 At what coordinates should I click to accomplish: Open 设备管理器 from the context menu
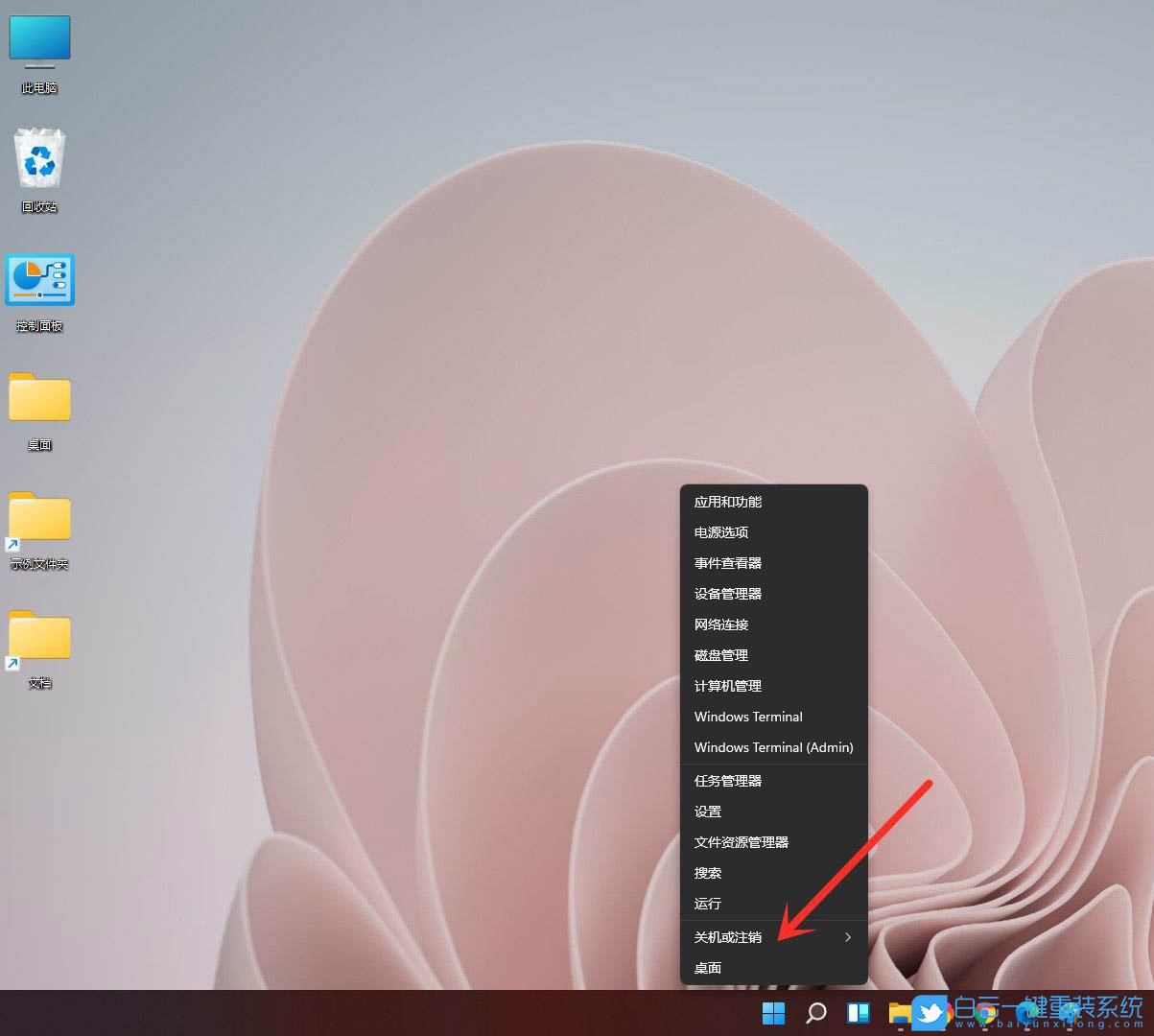727,594
